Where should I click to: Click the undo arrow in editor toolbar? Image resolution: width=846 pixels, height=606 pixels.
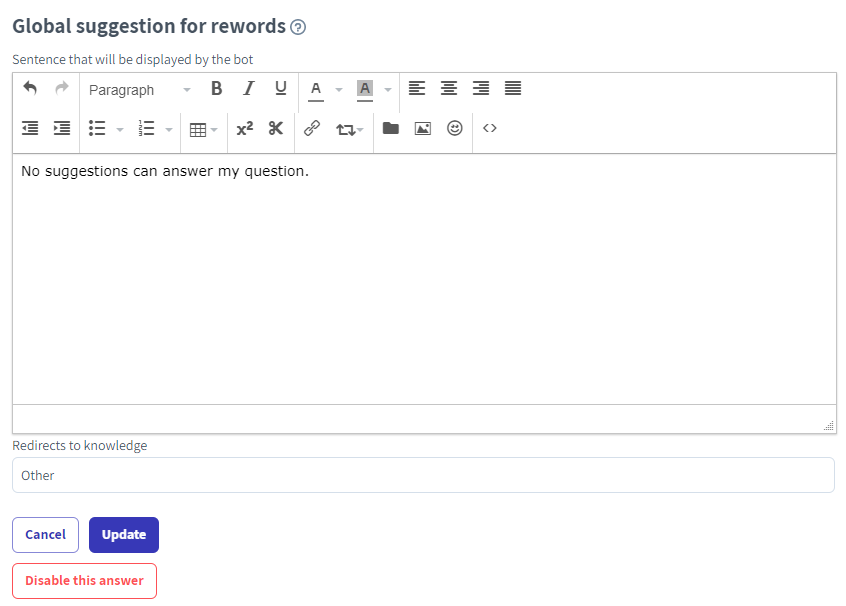[x=30, y=89]
